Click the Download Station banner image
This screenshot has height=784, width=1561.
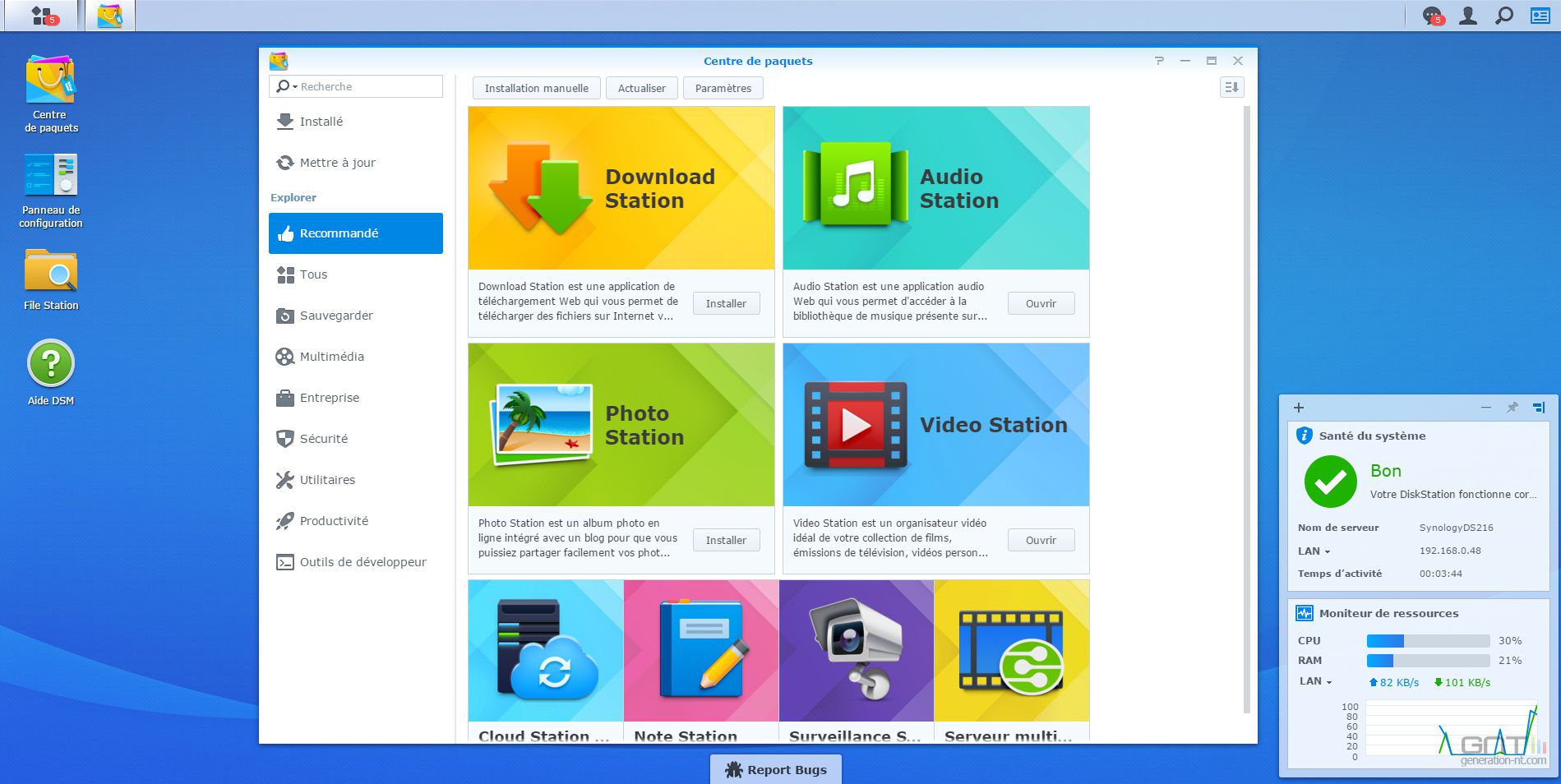click(x=621, y=188)
